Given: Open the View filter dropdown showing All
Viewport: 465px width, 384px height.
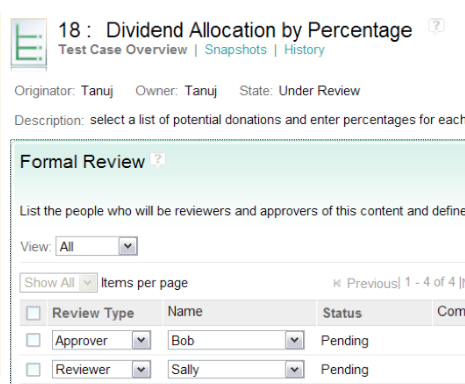Looking at the screenshot, I should click(x=97, y=246).
